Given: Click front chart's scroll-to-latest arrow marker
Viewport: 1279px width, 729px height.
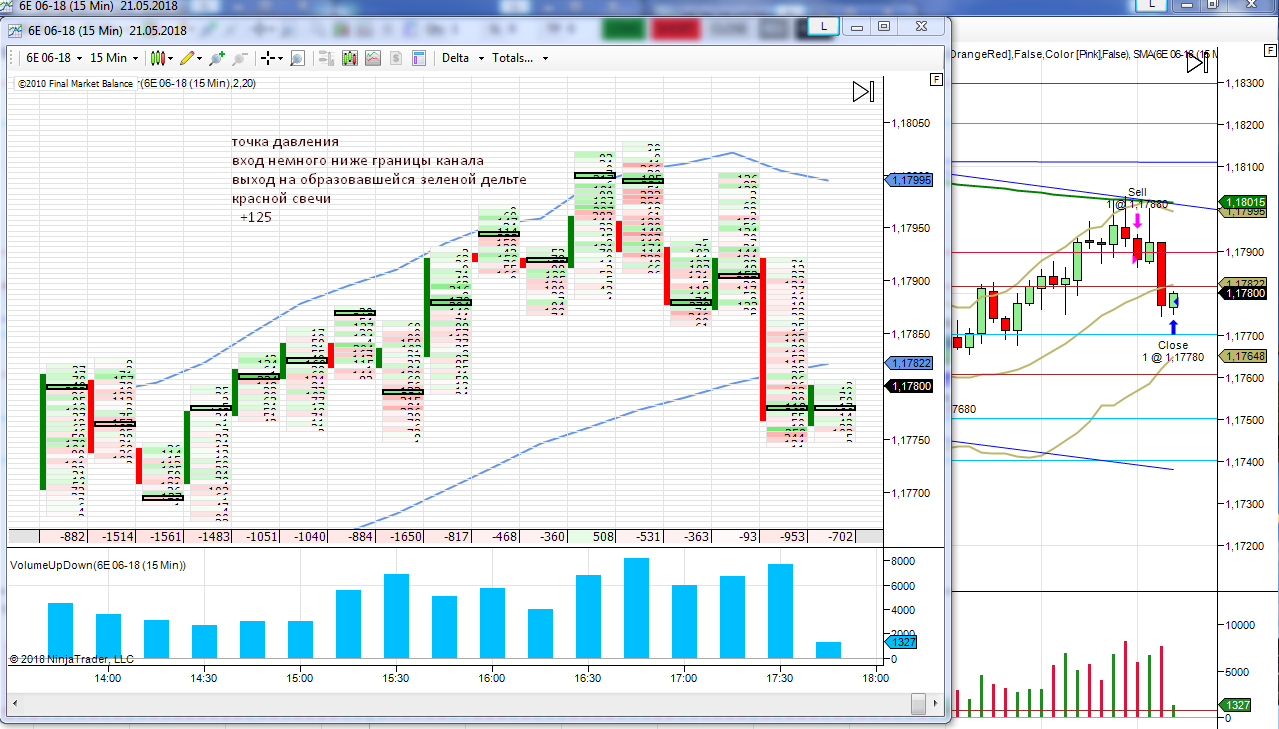Looking at the screenshot, I should tap(863, 92).
